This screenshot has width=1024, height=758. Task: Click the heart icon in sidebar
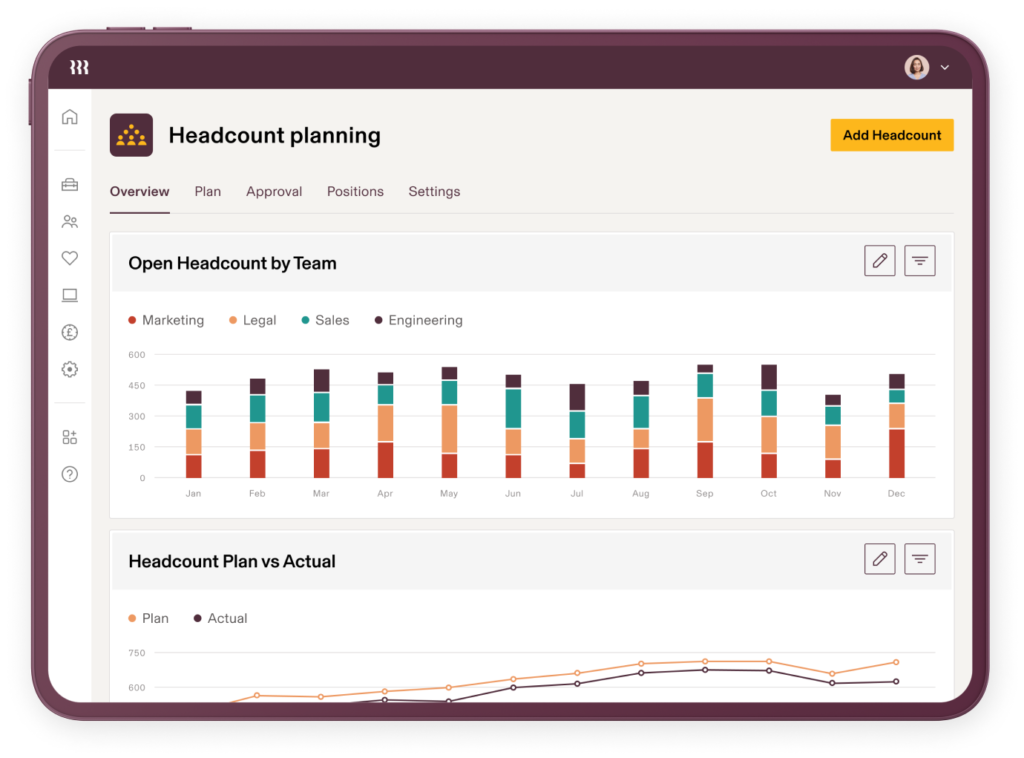coord(69,258)
